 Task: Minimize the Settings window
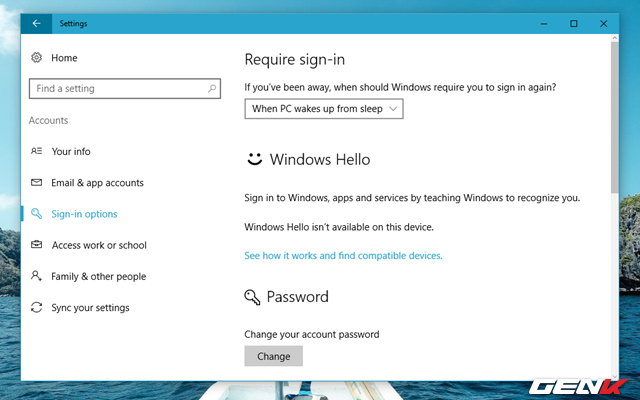[x=544, y=24]
